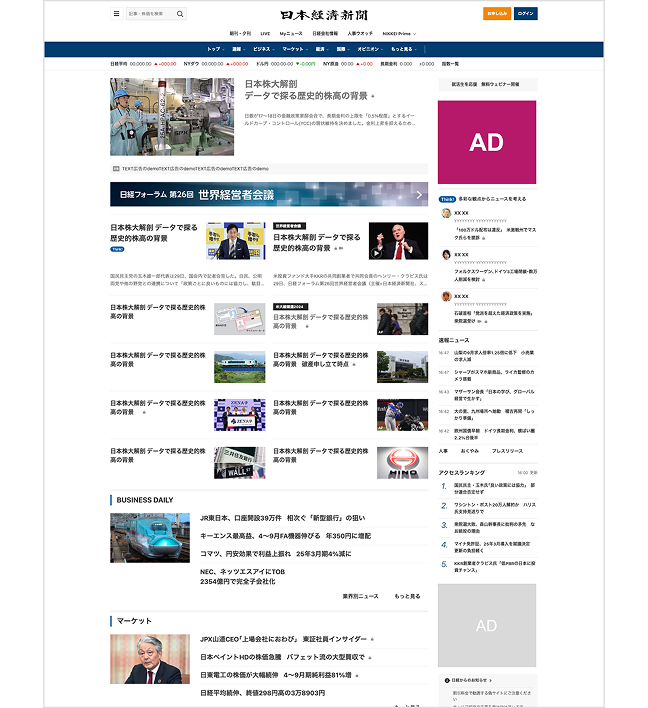648x708 pixels.
Task: Click the second commentator avatar with dark hair
Action: pos(446,255)
